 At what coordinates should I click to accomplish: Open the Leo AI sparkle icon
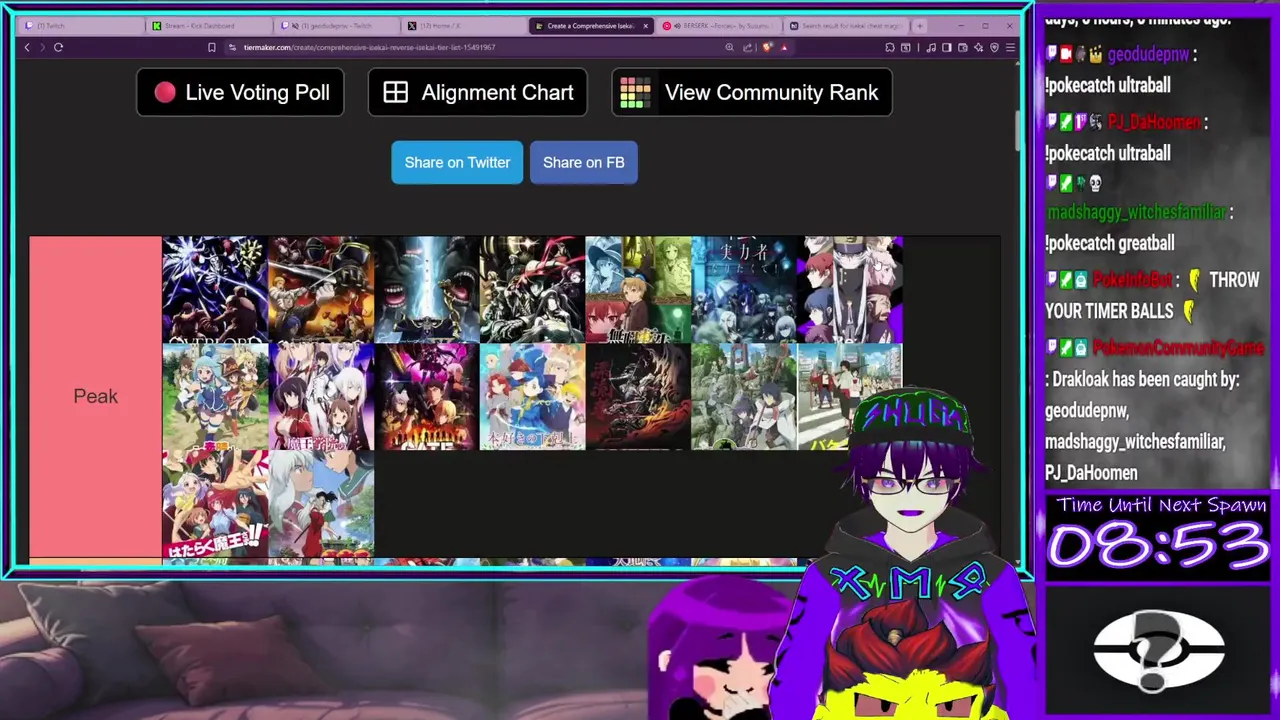979,47
